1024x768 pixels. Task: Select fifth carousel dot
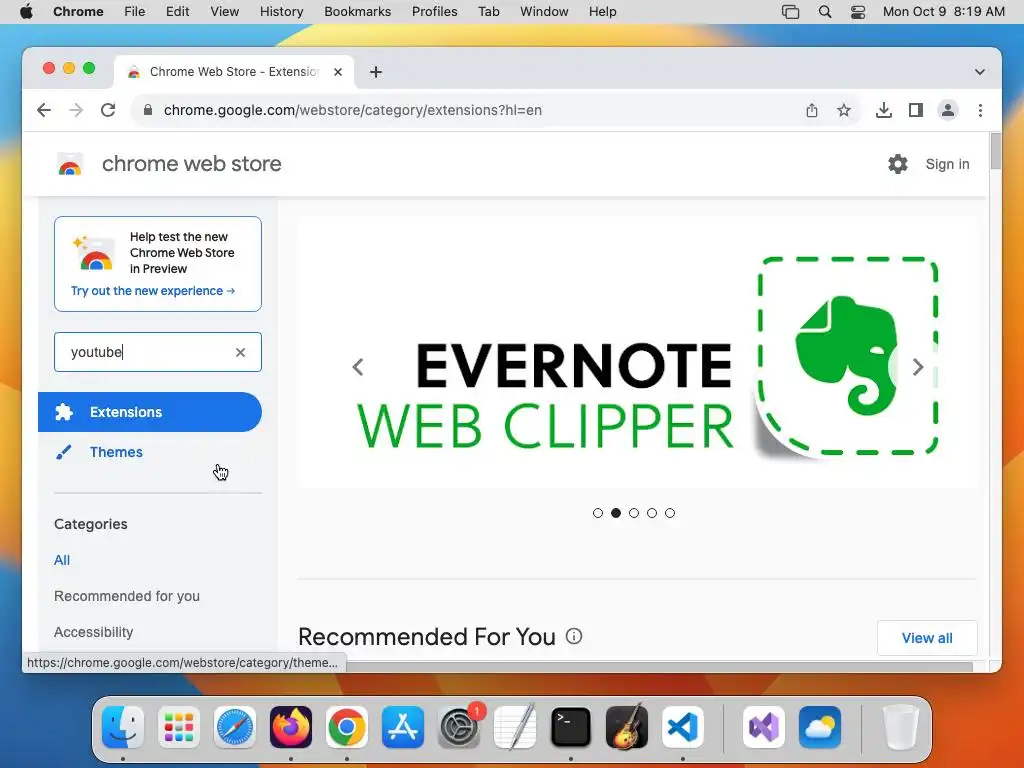tap(670, 513)
